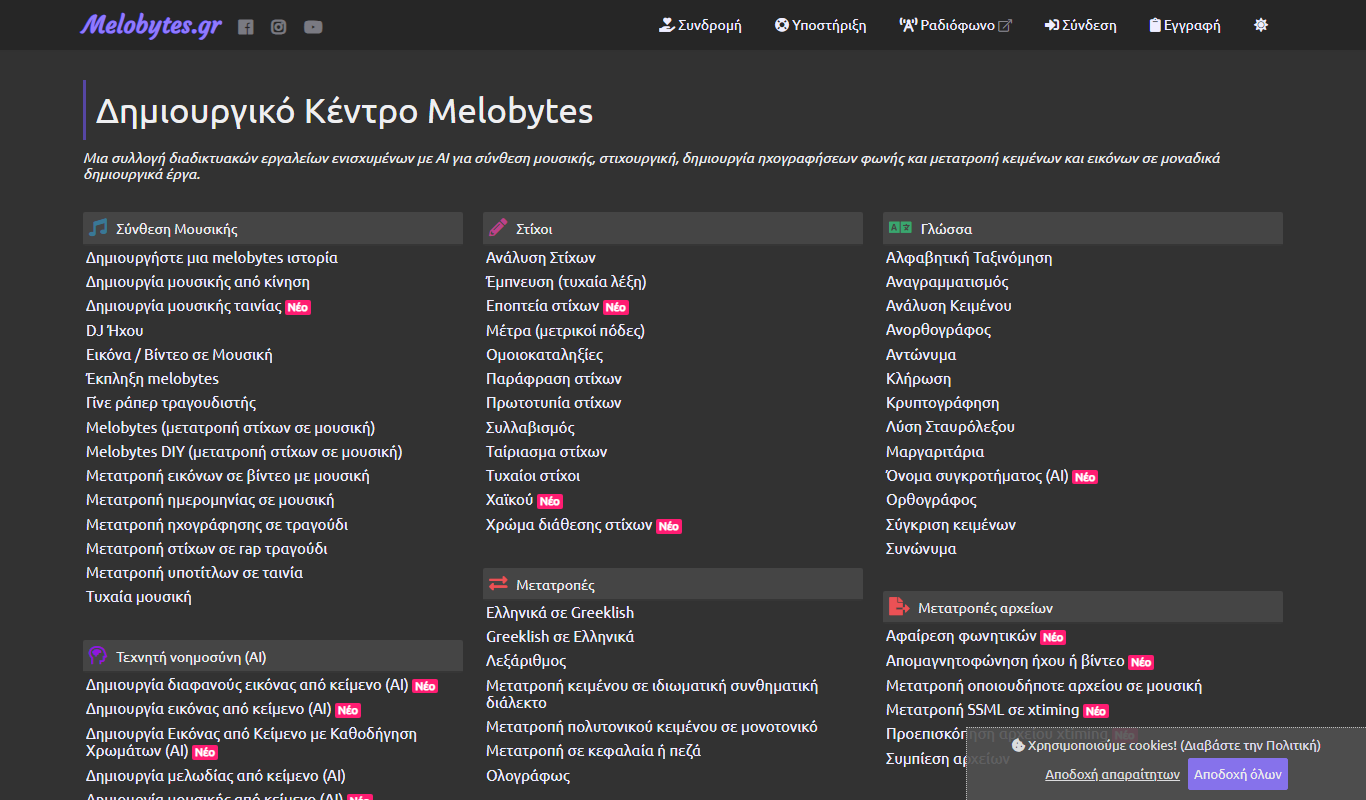The width and height of the screenshot is (1366, 800).
Task: Open the Melobytes YouTube icon
Action: pos(313,27)
